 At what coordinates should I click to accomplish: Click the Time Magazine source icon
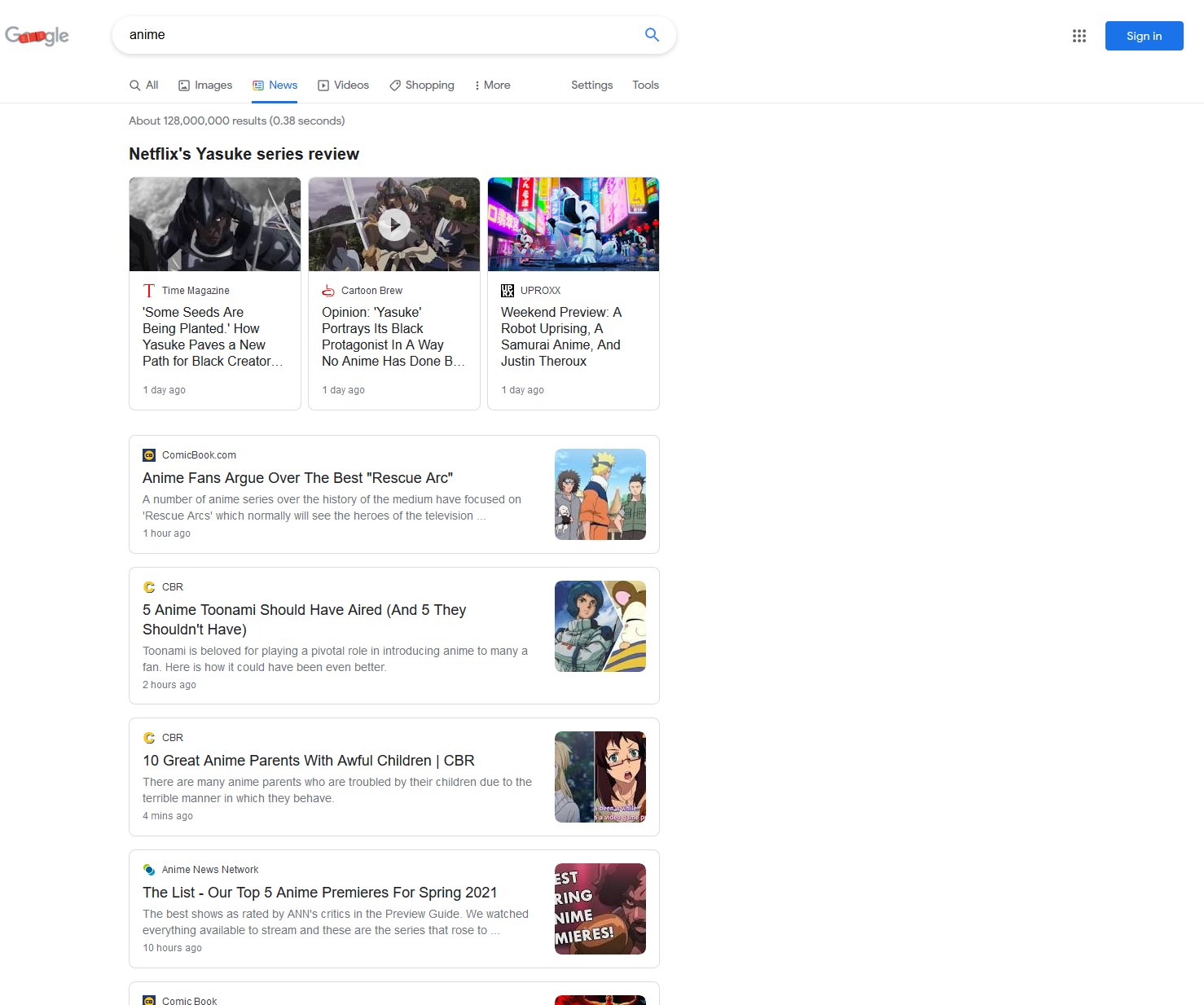pyautogui.click(x=149, y=291)
